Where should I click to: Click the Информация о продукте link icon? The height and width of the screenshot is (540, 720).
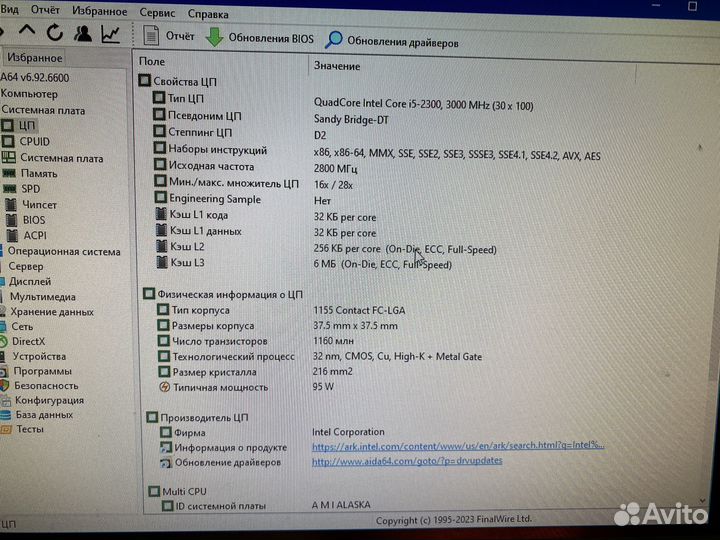click(x=165, y=447)
